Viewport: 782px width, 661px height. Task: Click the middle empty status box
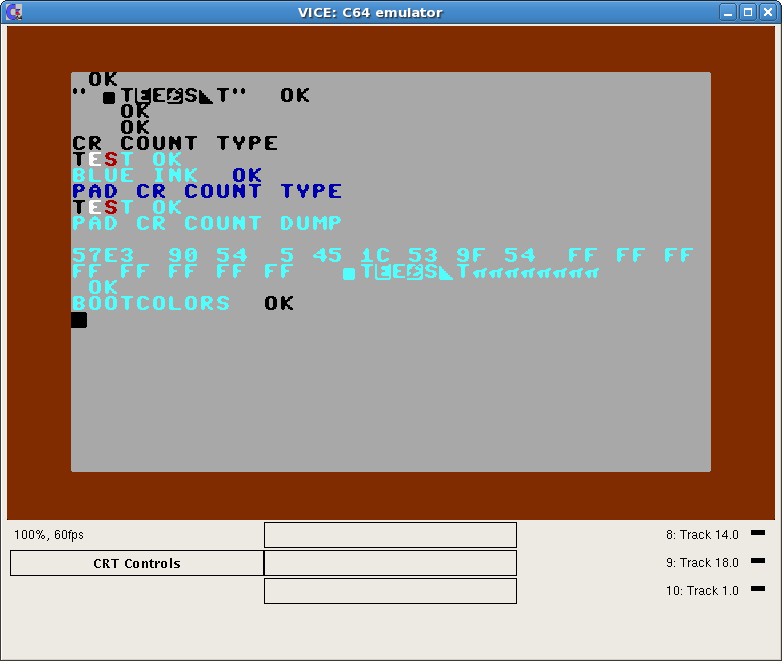(390, 563)
